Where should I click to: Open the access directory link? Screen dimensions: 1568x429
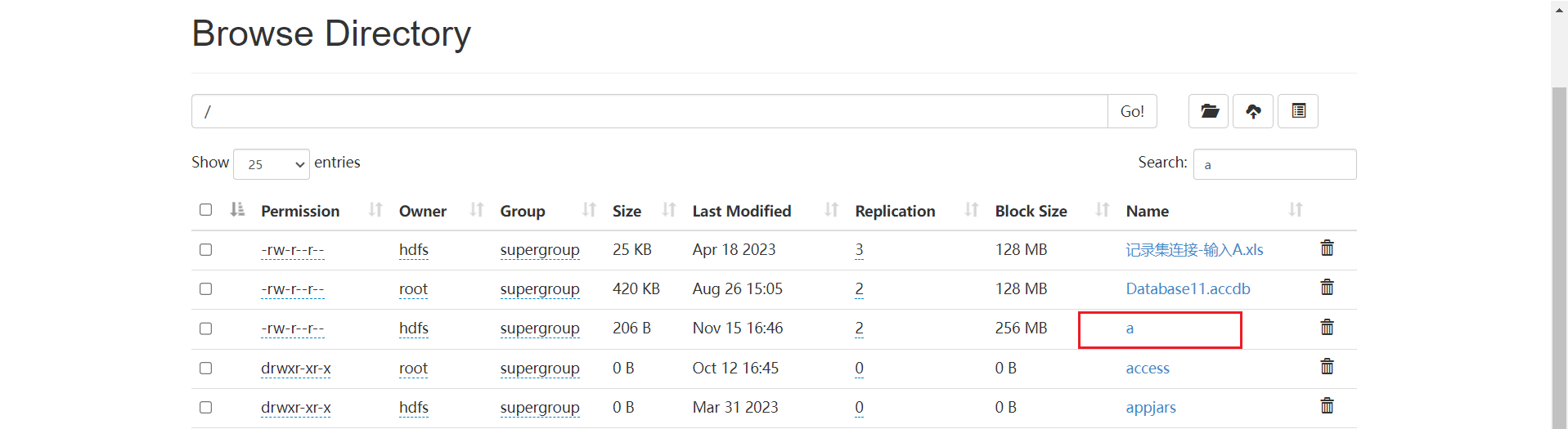pyautogui.click(x=1148, y=369)
